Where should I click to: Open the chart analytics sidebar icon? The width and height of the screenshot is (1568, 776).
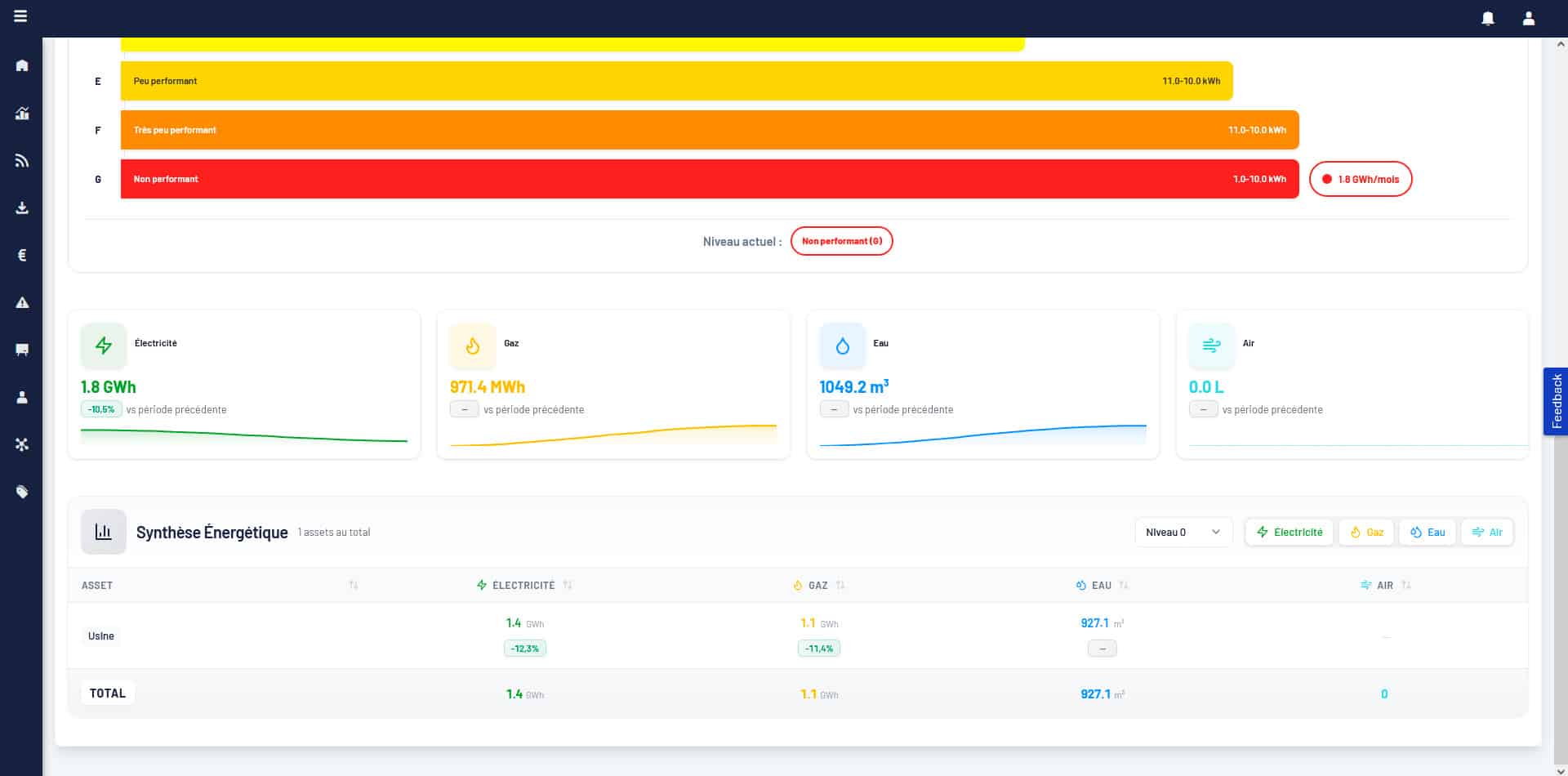tap(22, 114)
